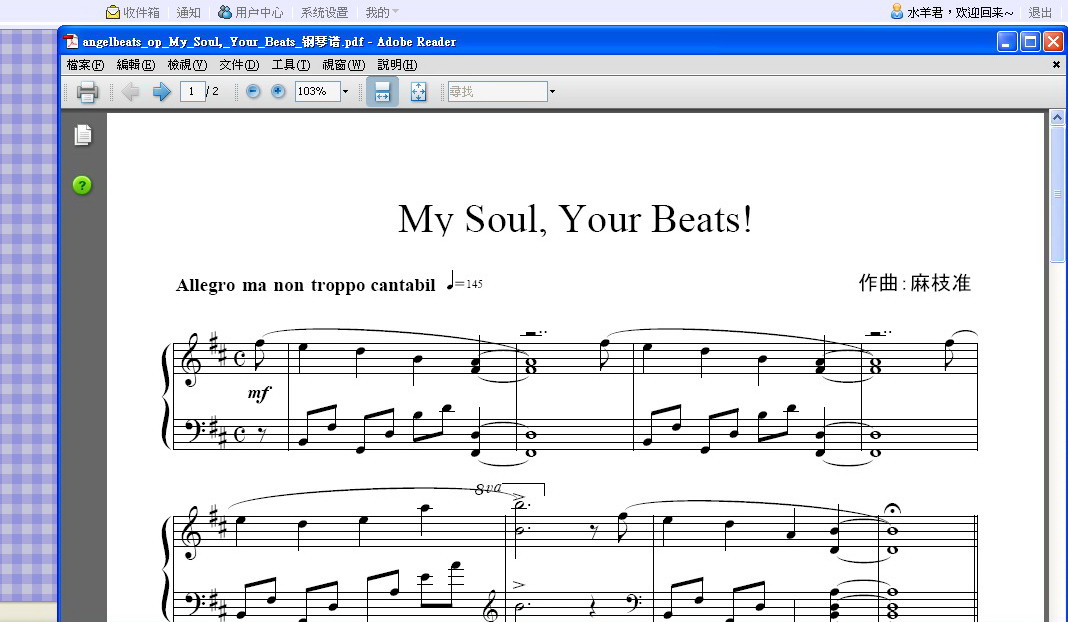Open the 工具(T) menu
Screen dimensions: 1068x622
[291, 65]
